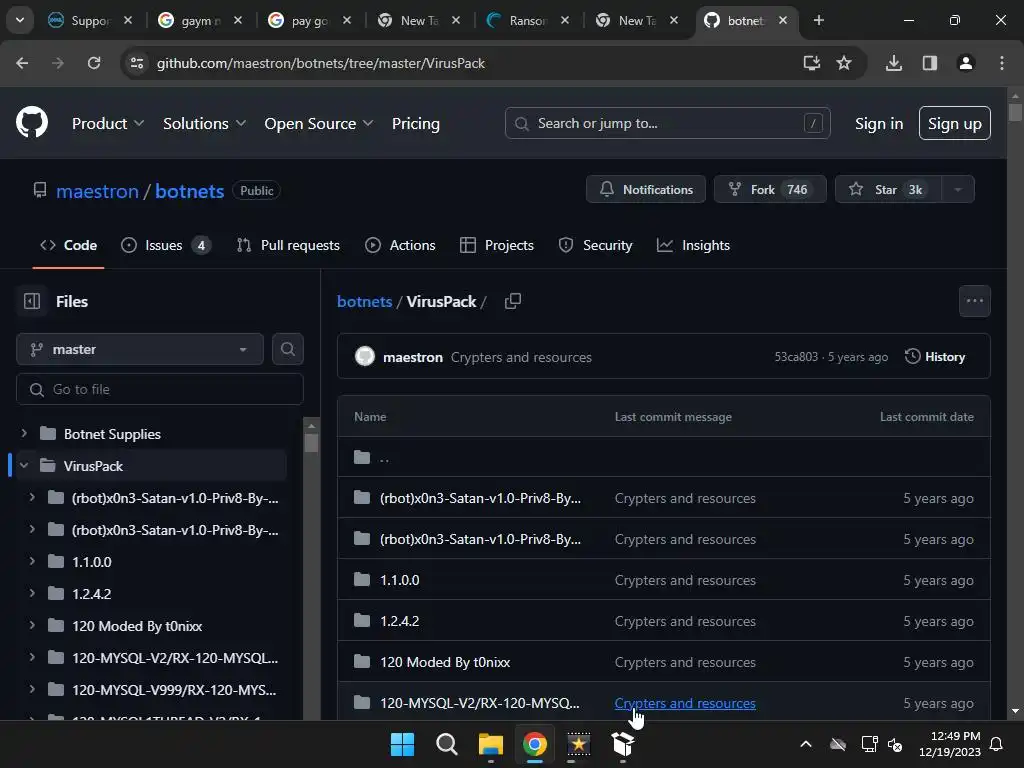Viewport: 1024px width, 768px height.
Task: Open the master branch selector
Action: [140, 349]
